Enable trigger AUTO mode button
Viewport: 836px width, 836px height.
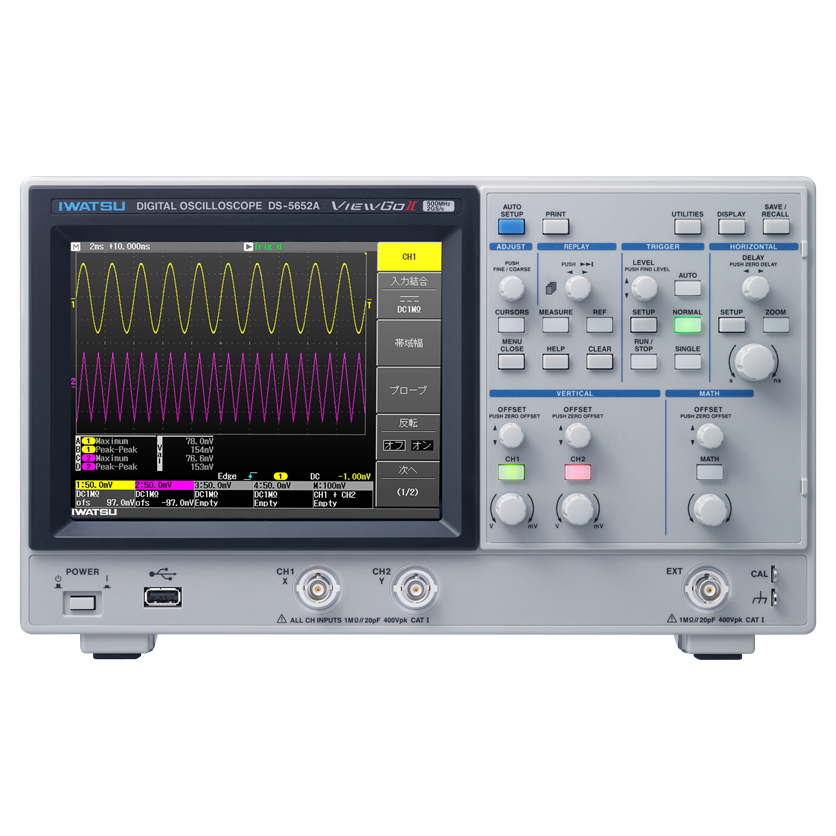687,288
